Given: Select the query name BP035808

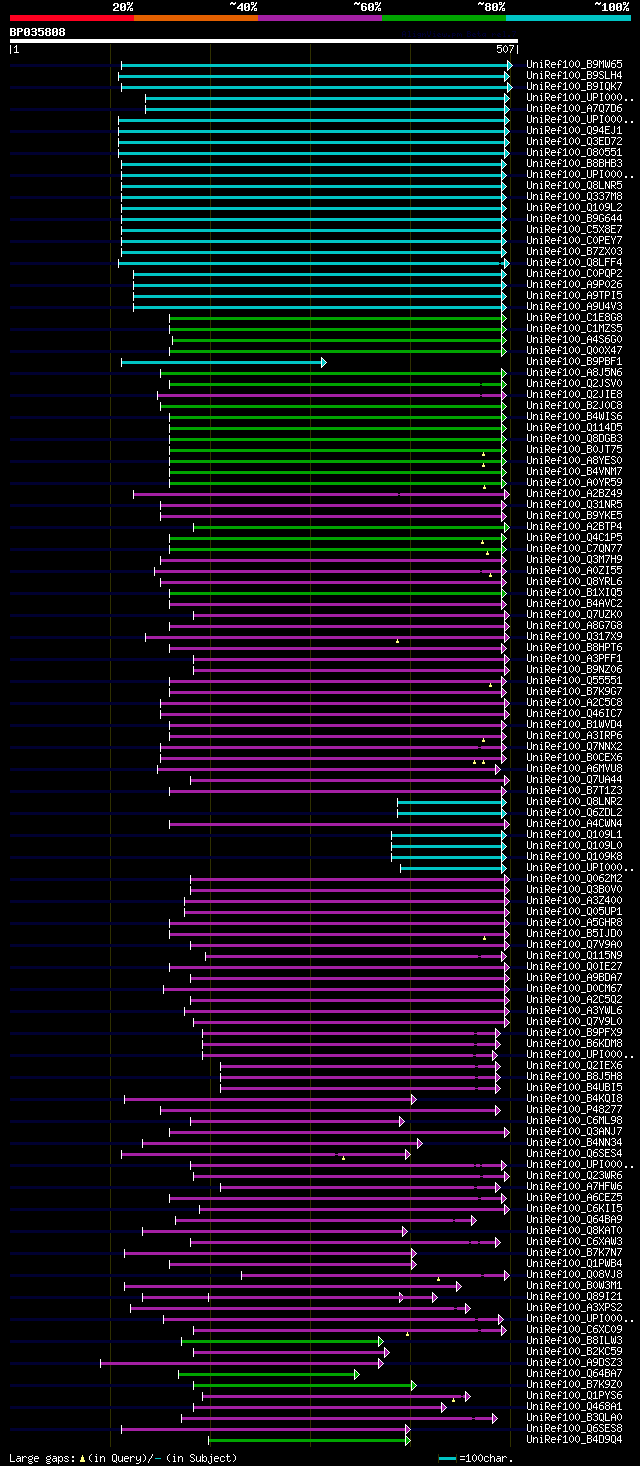Looking at the screenshot, I should (38, 32).
